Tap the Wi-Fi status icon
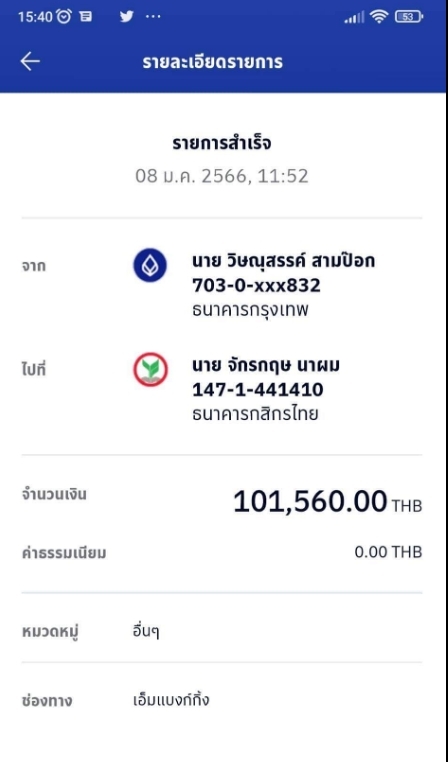Image resolution: width=448 pixels, height=762 pixels. click(x=378, y=17)
